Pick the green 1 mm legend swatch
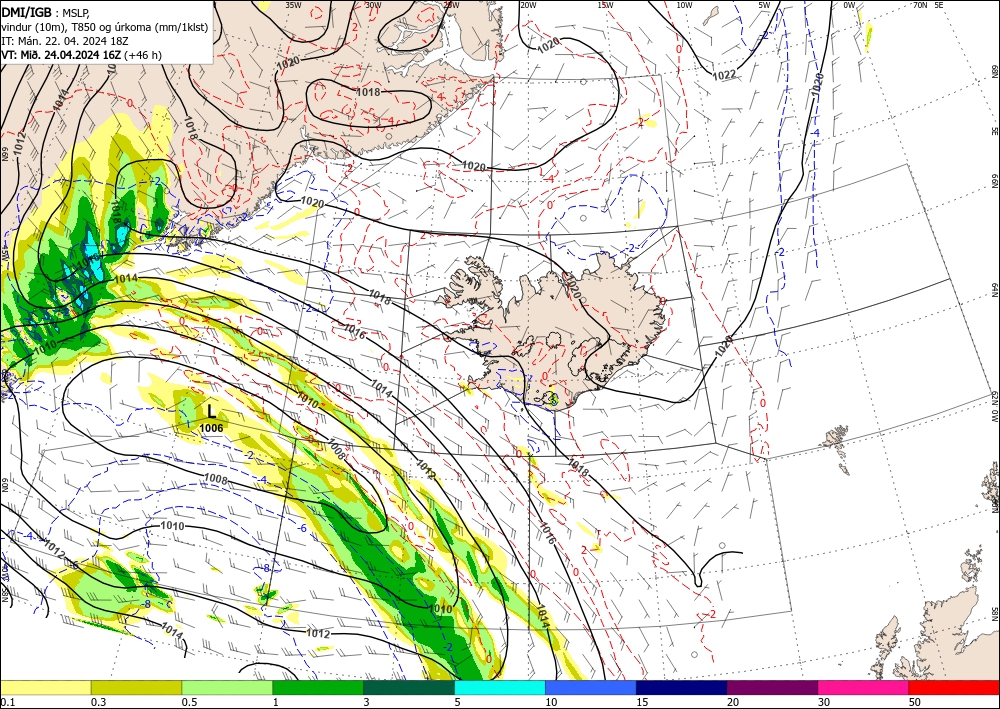 point(318,687)
